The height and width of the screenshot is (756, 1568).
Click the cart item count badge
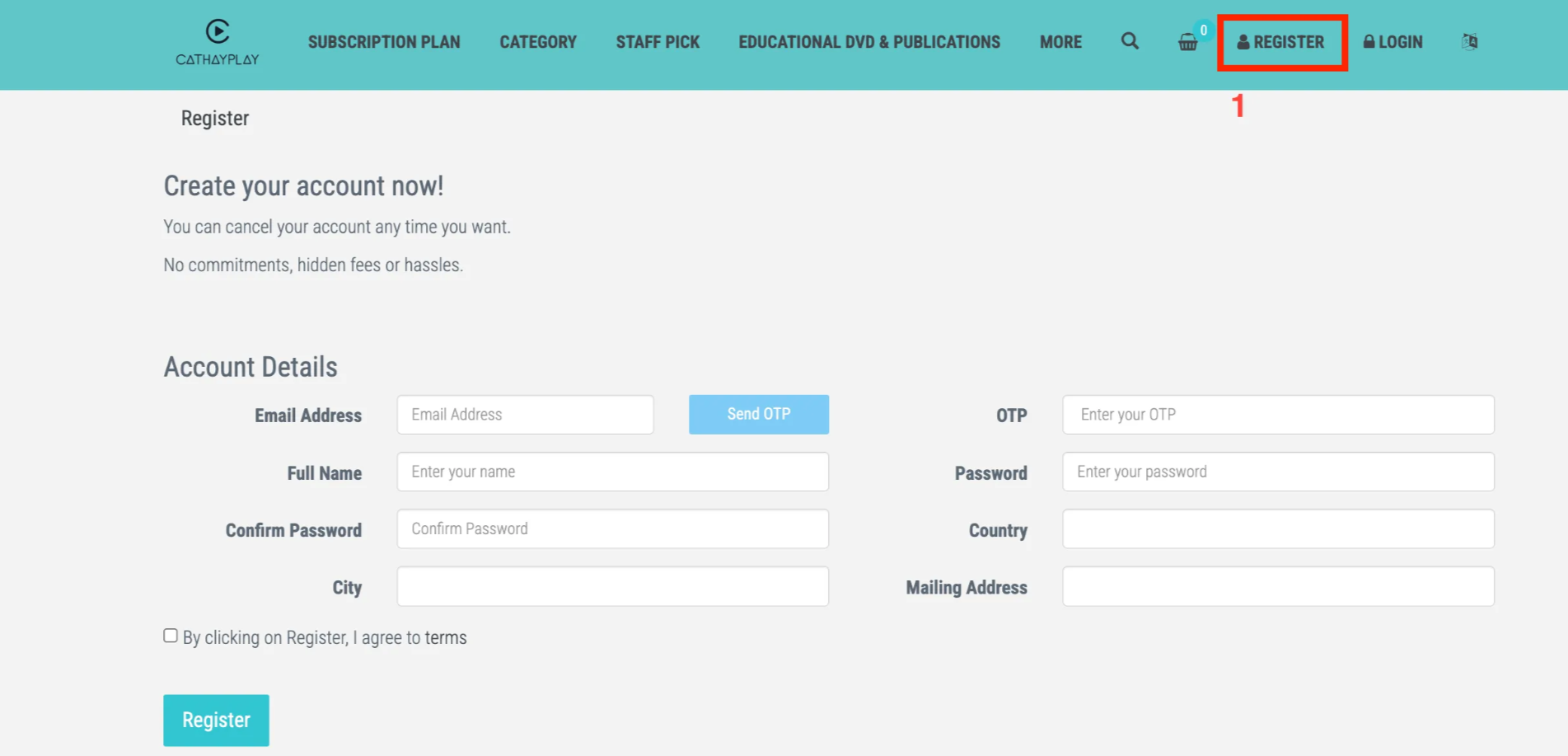(x=1202, y=30)
